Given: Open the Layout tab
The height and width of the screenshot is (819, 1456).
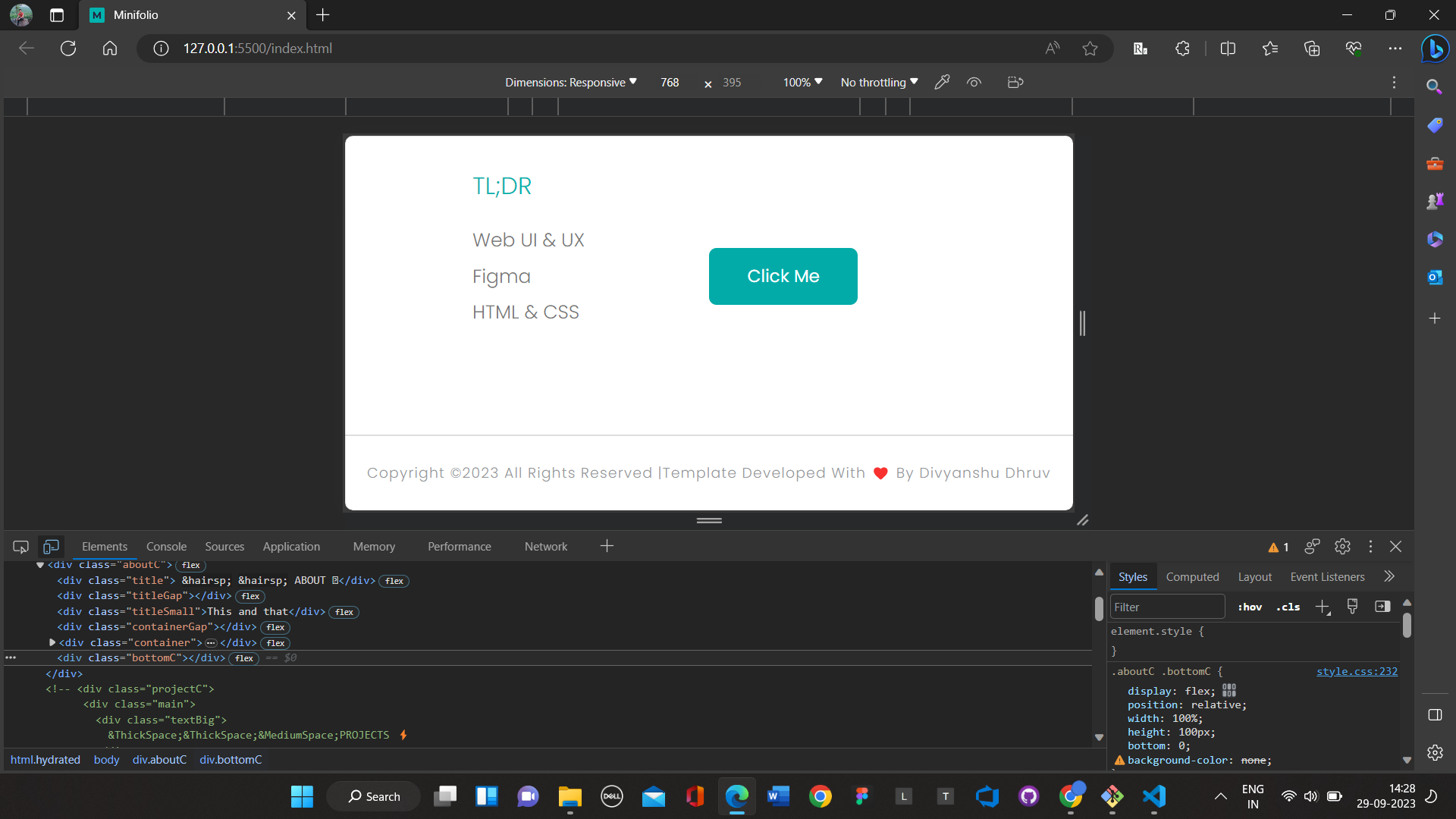Looking at the screenshot, I should pyautogui.click(x=1254, y=577).
